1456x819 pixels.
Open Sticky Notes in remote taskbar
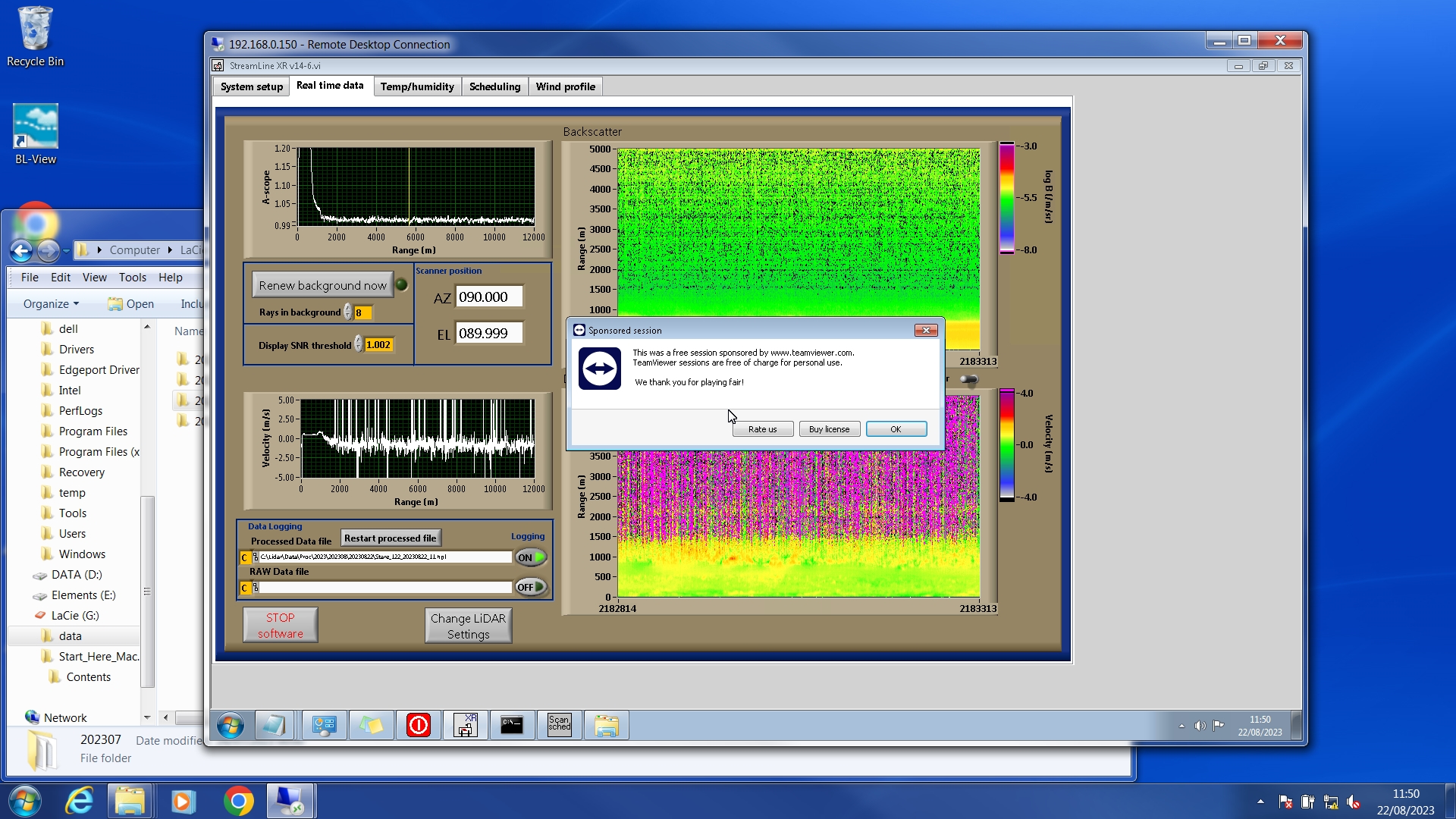[371, 725]
